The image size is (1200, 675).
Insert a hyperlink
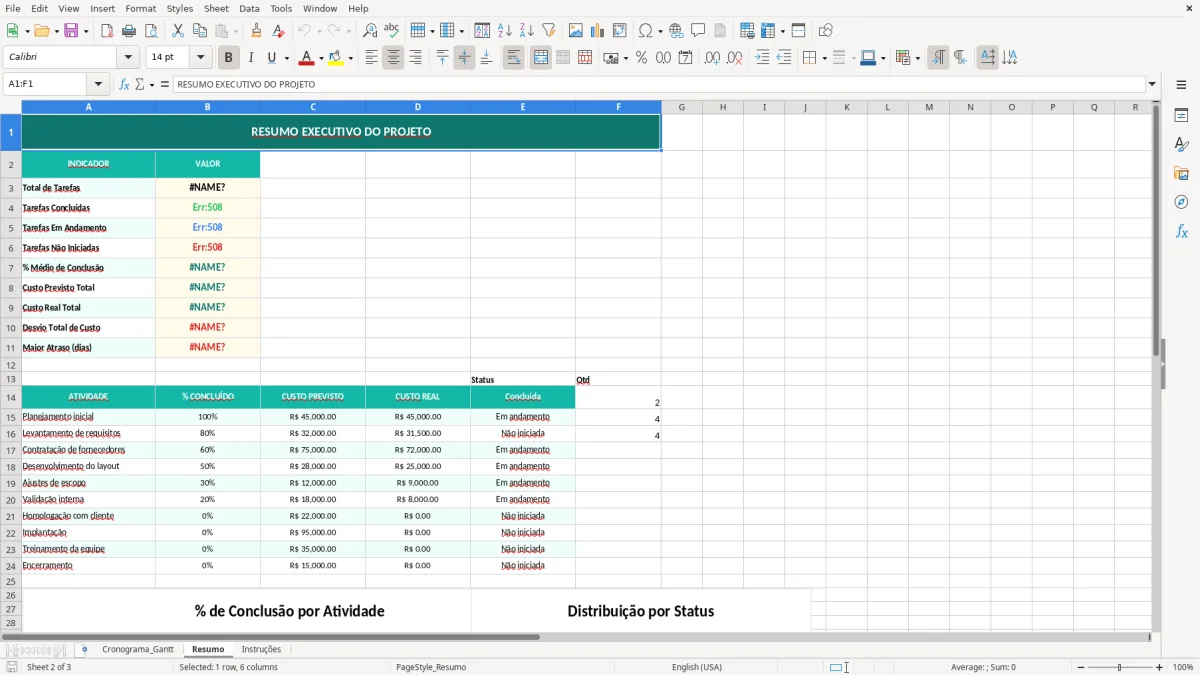(676, 31)
